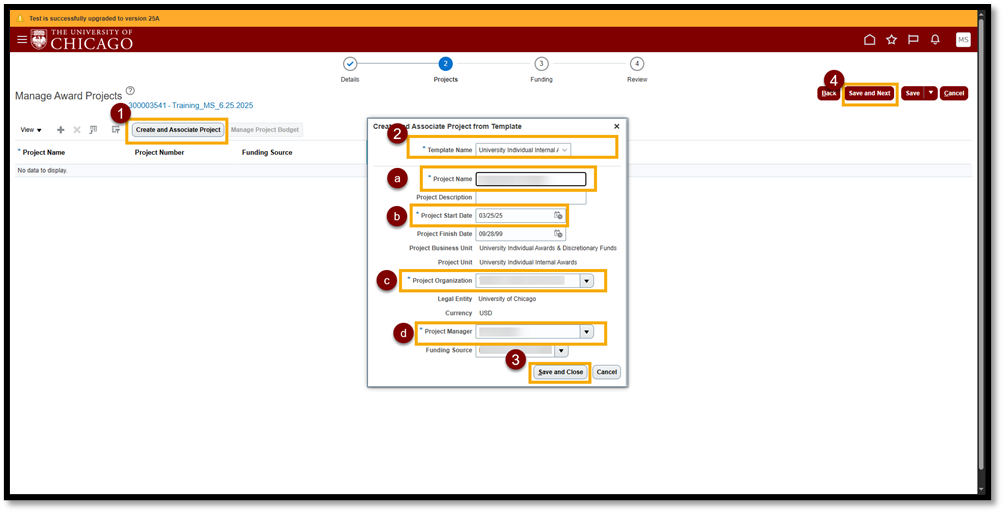Expand the Template Name dropdown
The width and height of the screenshot is (1004, 513).
tap(565, 149)
